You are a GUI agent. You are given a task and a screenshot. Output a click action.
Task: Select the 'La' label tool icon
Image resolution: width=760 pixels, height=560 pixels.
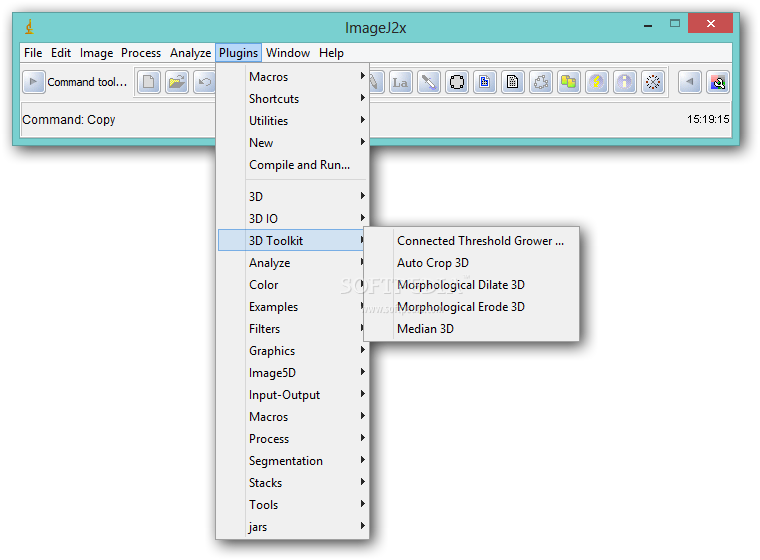click(400, 82)
